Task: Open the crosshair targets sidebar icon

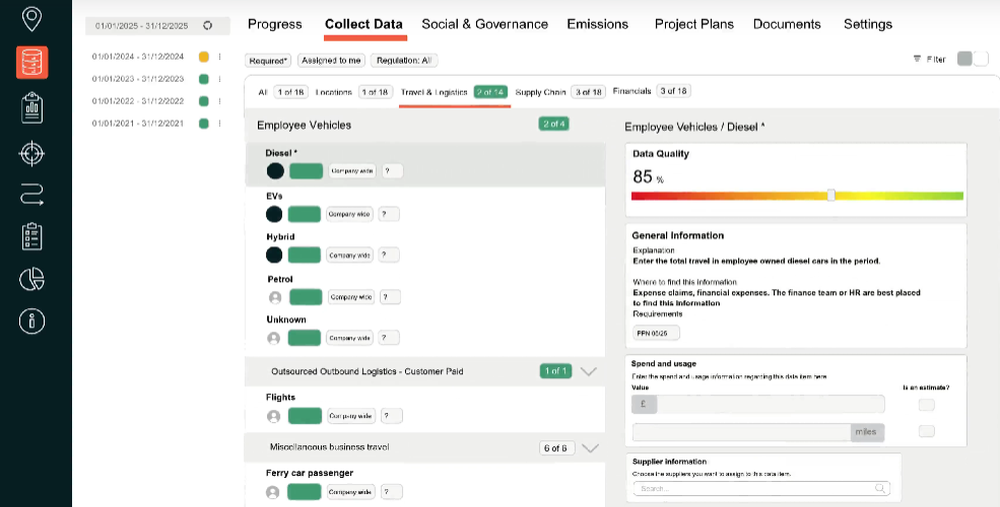Action: click(32, 154)
